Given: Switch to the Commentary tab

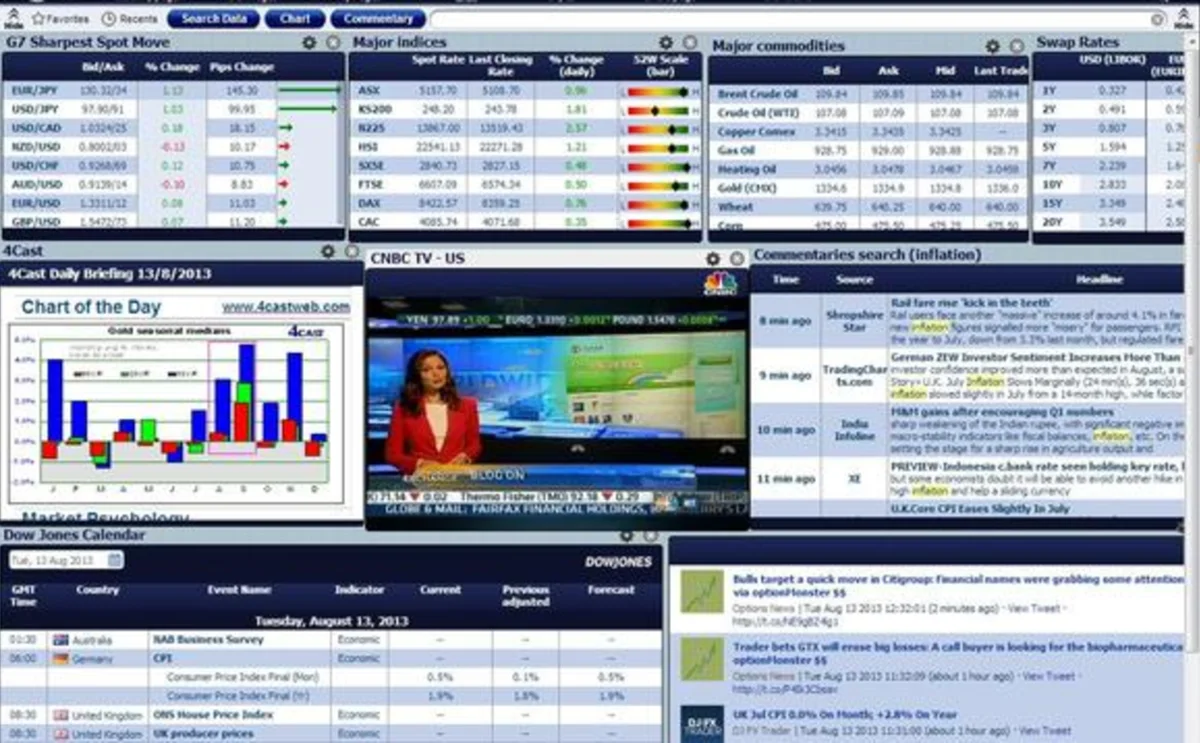Looking at the screenshot, I should click(378, 18).
